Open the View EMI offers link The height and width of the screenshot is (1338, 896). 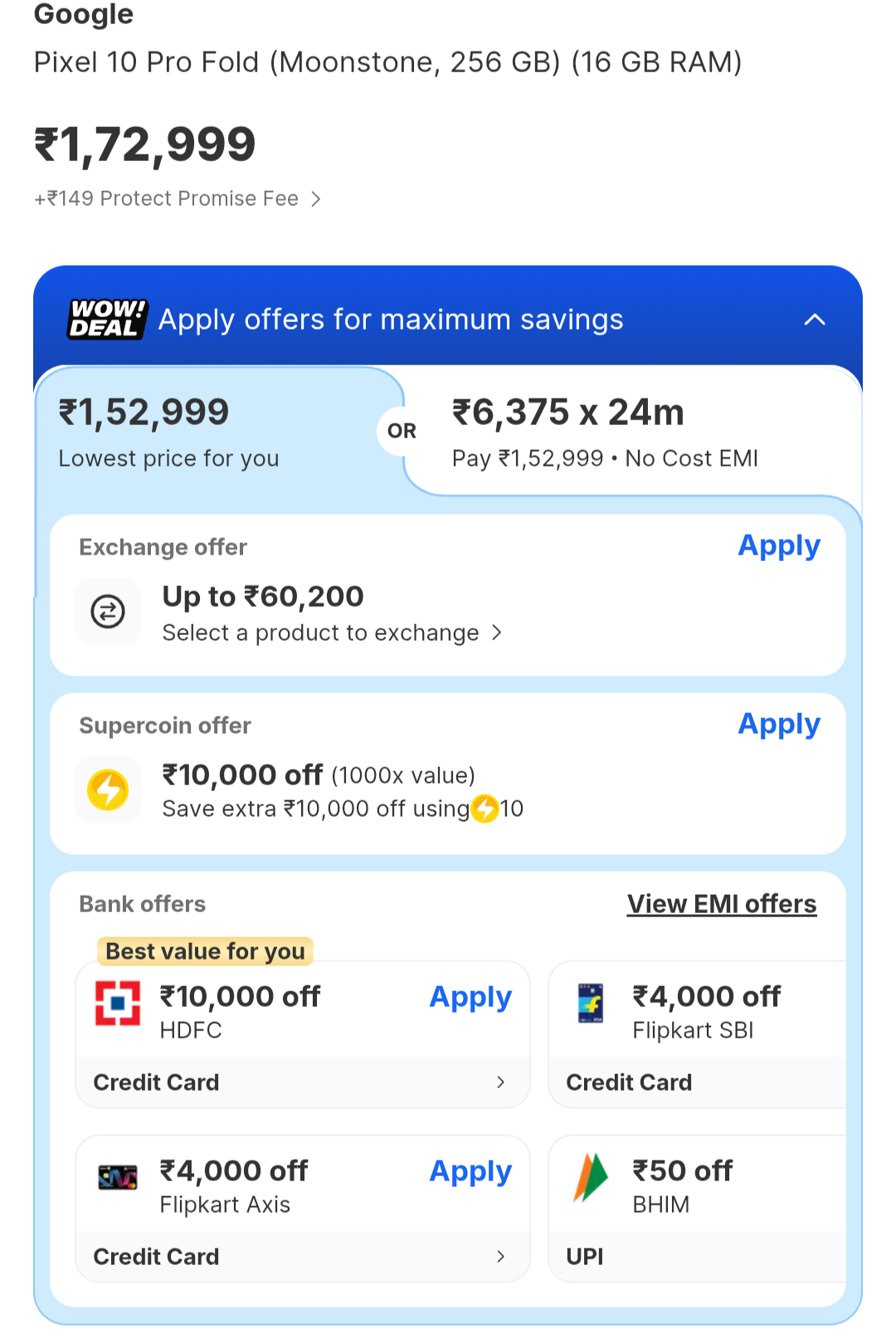coord(722,904)
